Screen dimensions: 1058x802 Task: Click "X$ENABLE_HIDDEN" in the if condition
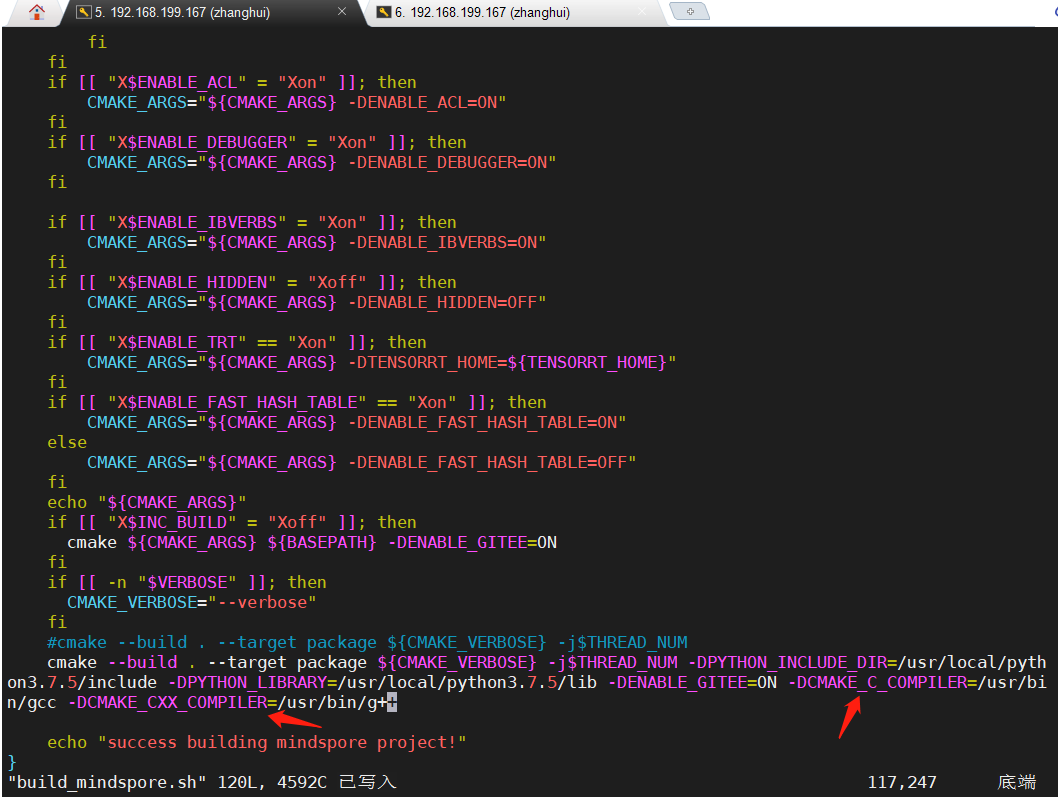coord(192,283)
